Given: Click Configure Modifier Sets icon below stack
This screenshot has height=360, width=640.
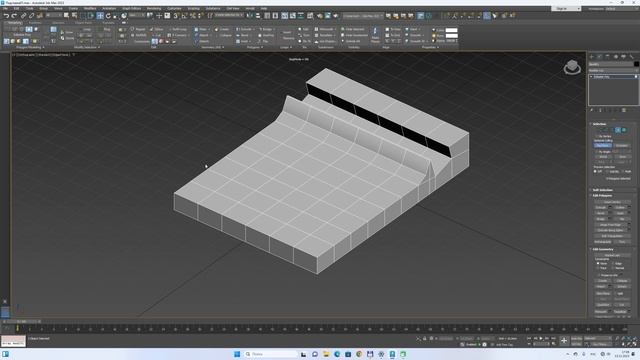Looking at the screenshot, I should tap(623, 110).
